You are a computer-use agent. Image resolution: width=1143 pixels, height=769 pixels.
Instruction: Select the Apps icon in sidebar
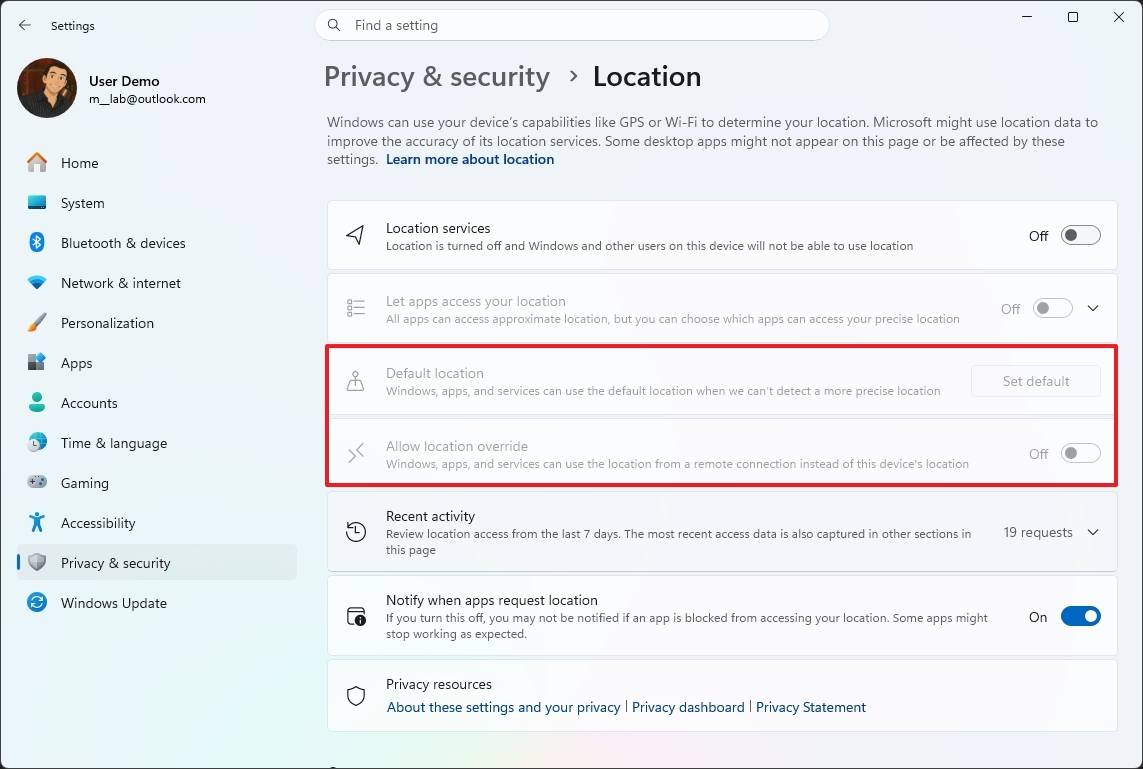(x=36, y=363)
